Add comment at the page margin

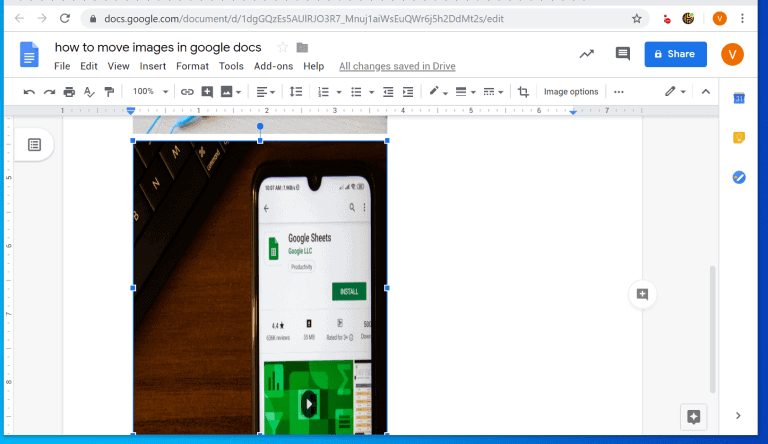[642, 294]
